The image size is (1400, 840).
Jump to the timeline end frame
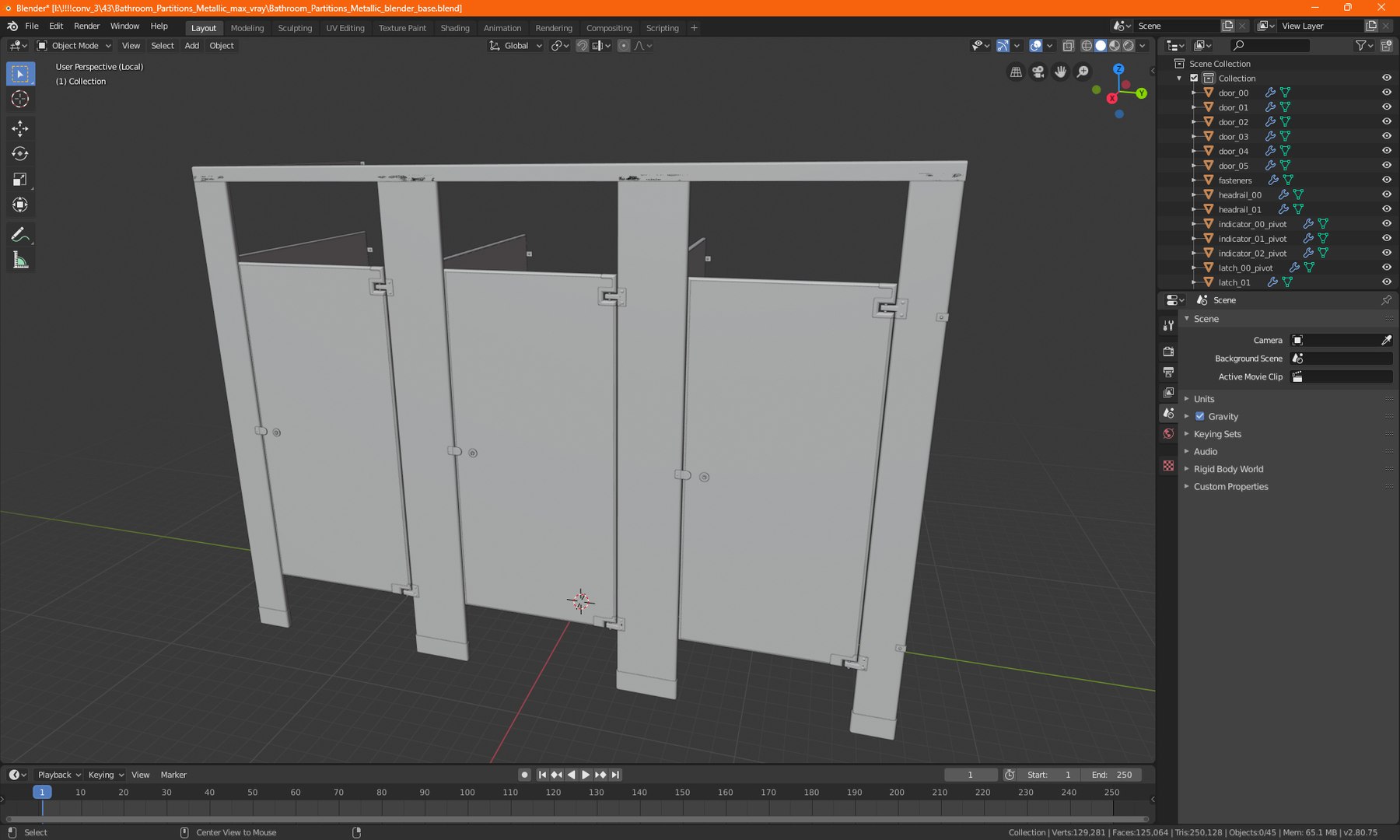coord(615,775)
